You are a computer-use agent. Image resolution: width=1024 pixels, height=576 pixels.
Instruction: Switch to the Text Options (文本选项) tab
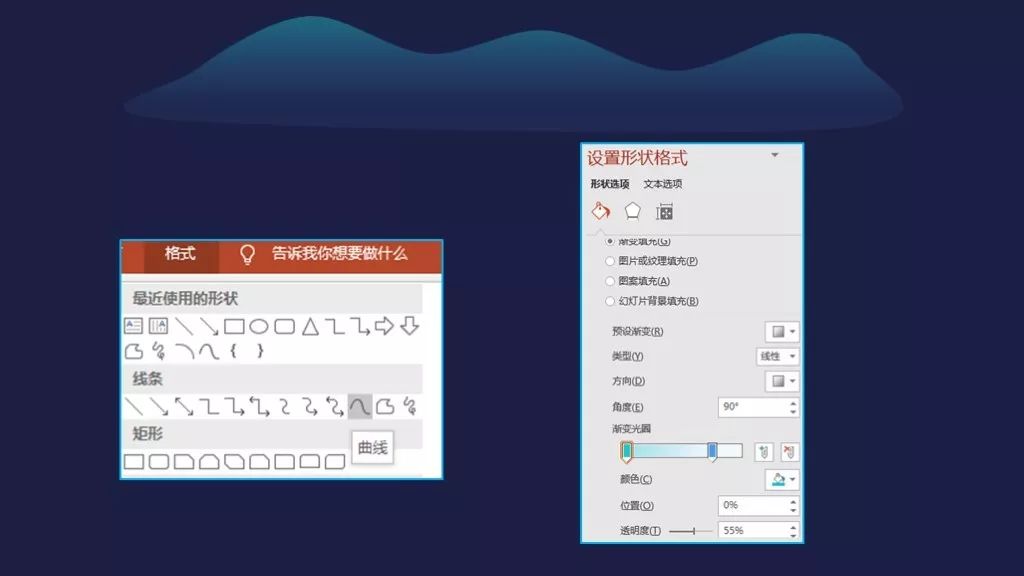point(662,184)
